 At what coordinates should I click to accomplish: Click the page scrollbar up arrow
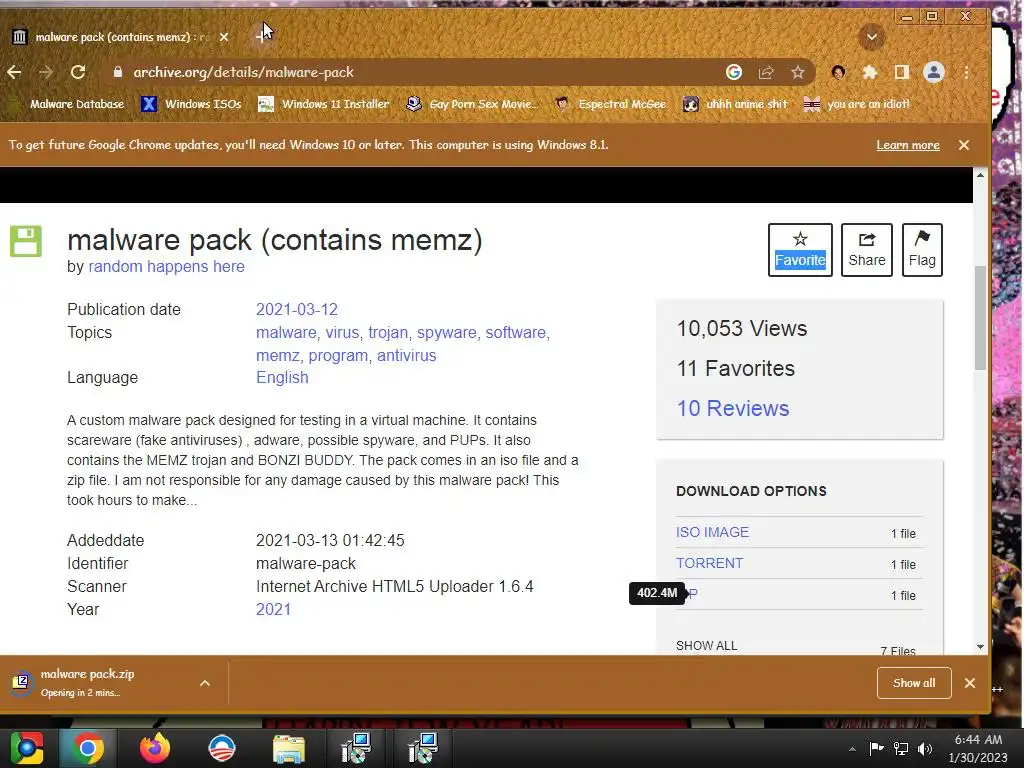click(x=980, y=175)
